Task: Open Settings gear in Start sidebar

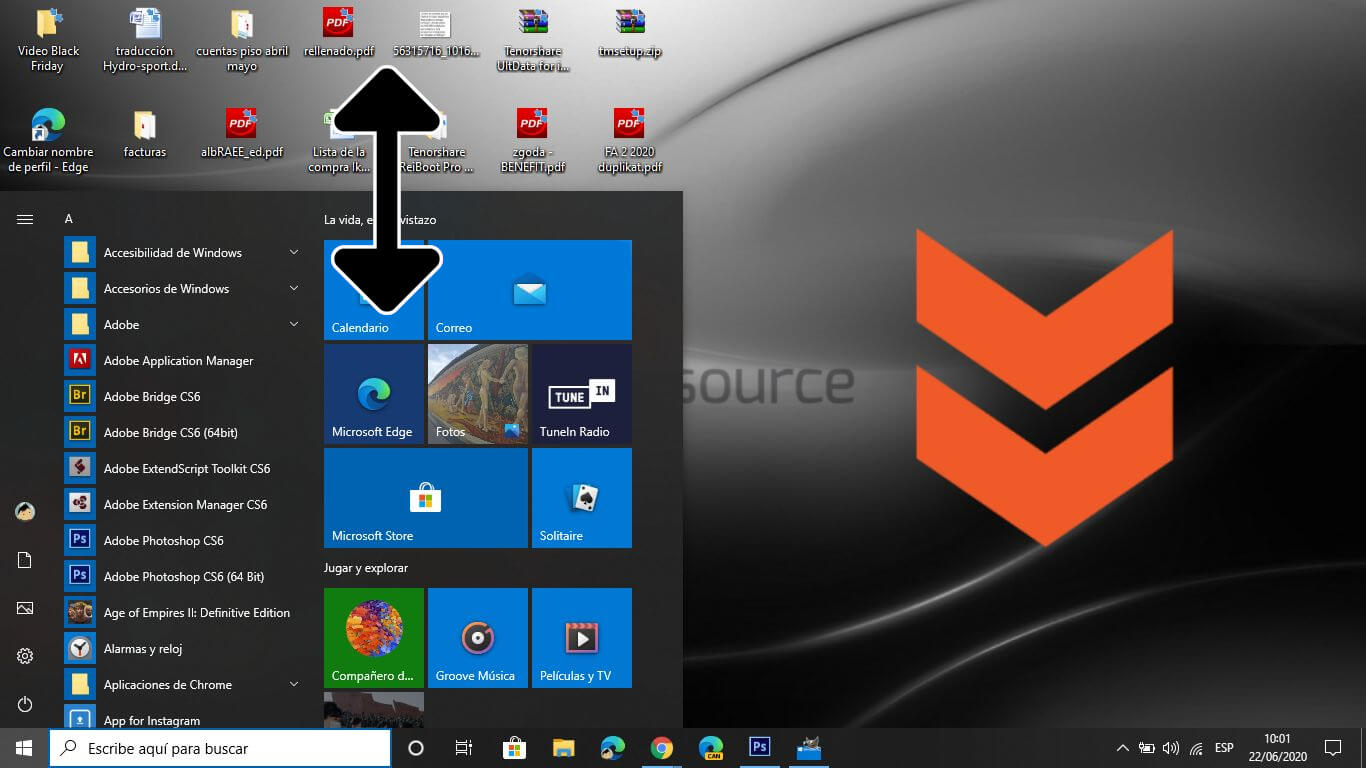Action: 25,656
